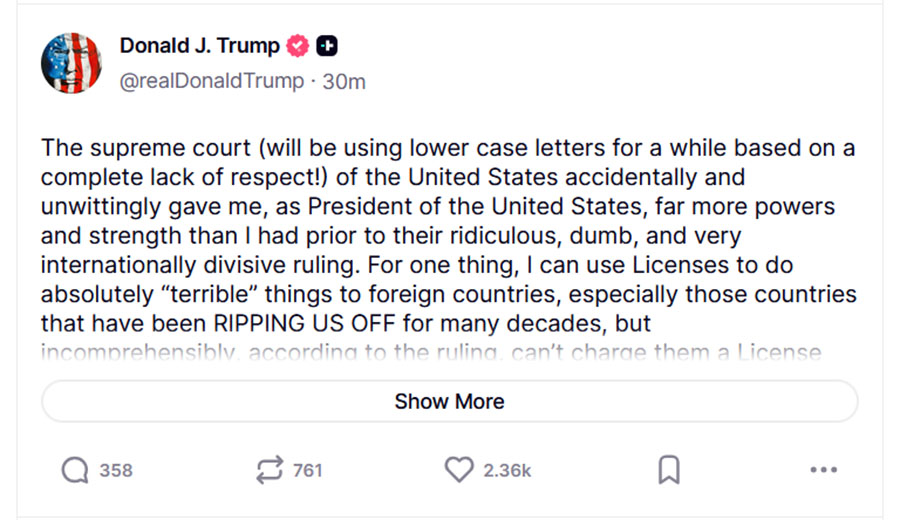Screen dimensions: 900x520
Task: Click the 2.36k likes count
Action: tap(507, 470)
